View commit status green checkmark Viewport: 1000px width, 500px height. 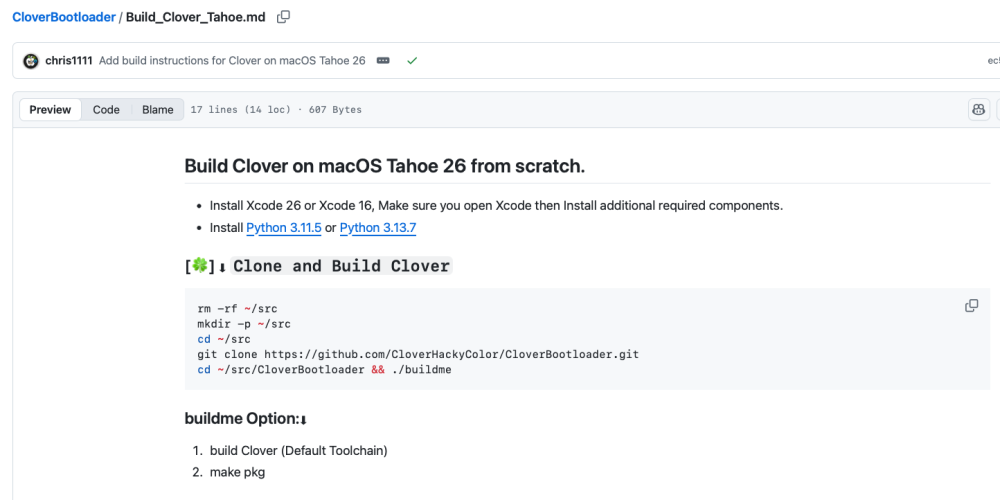412,61
